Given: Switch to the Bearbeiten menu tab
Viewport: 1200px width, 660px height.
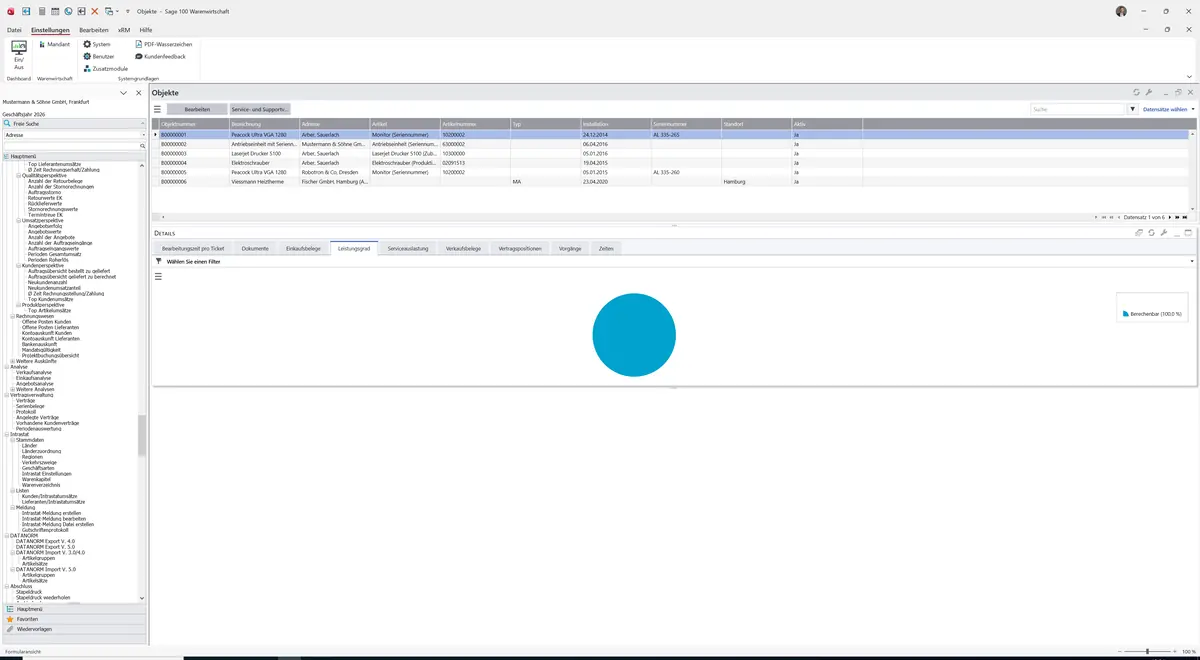Looking at the screenshot, I should [94, 30].
